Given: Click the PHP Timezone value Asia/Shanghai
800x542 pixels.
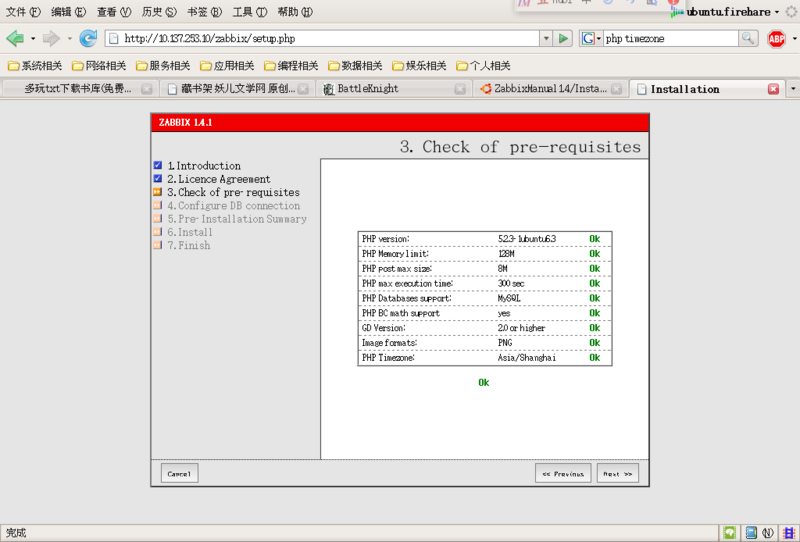Looking at the screenshot, I should (x=527, y=358).
